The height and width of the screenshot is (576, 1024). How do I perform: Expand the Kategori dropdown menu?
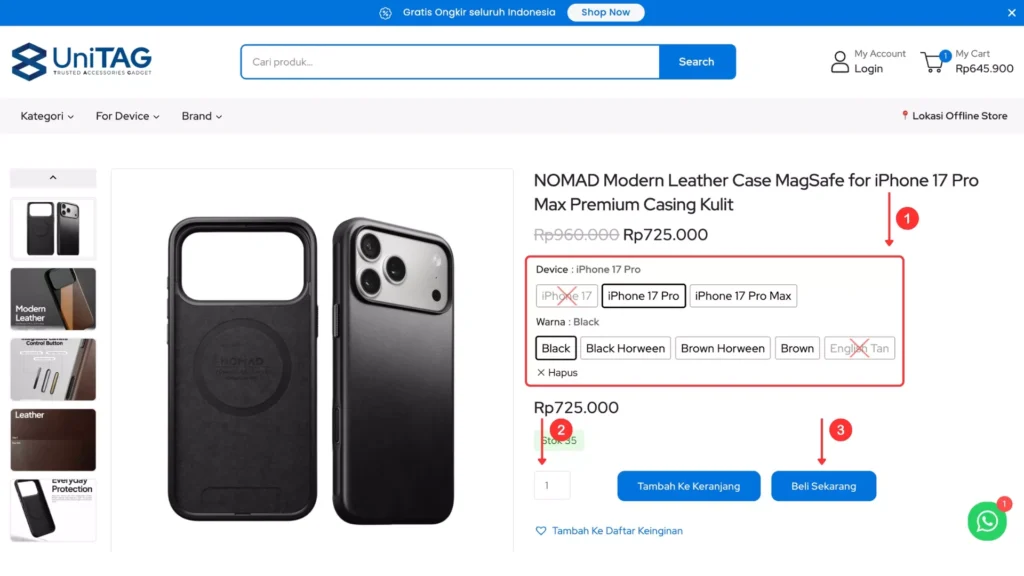[47, 116]
